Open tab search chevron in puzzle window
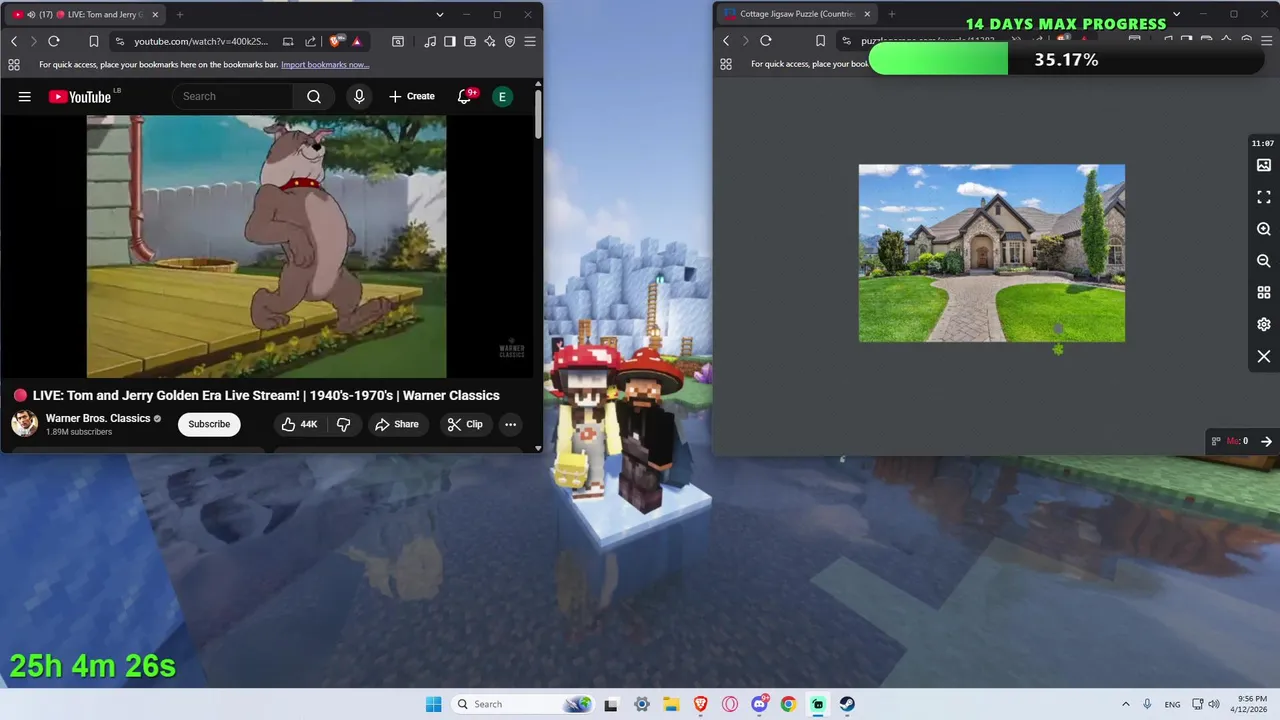The height and width of the screenshot is (720, 1280). [1177, 14]
